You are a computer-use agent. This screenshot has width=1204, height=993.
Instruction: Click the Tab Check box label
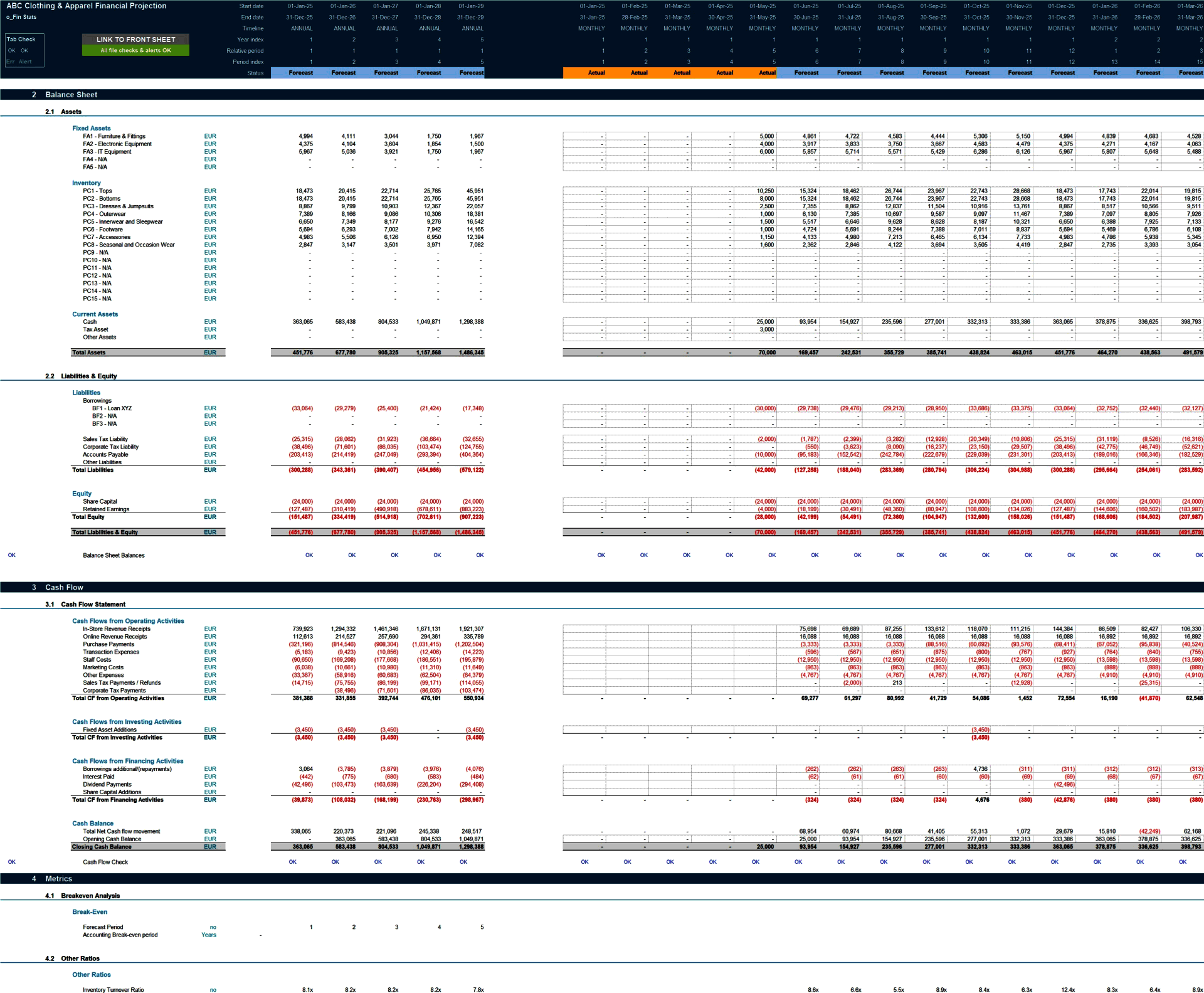click(21, 39)
